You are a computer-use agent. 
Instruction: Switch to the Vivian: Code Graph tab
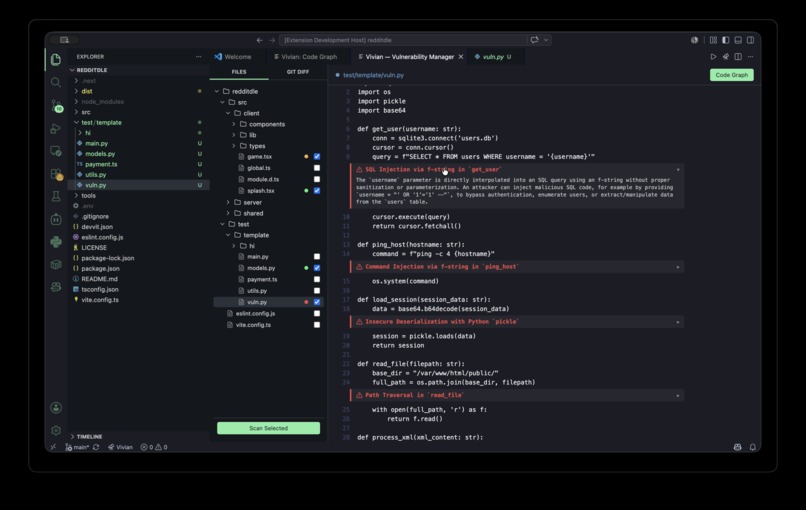[x=305, y=57]
